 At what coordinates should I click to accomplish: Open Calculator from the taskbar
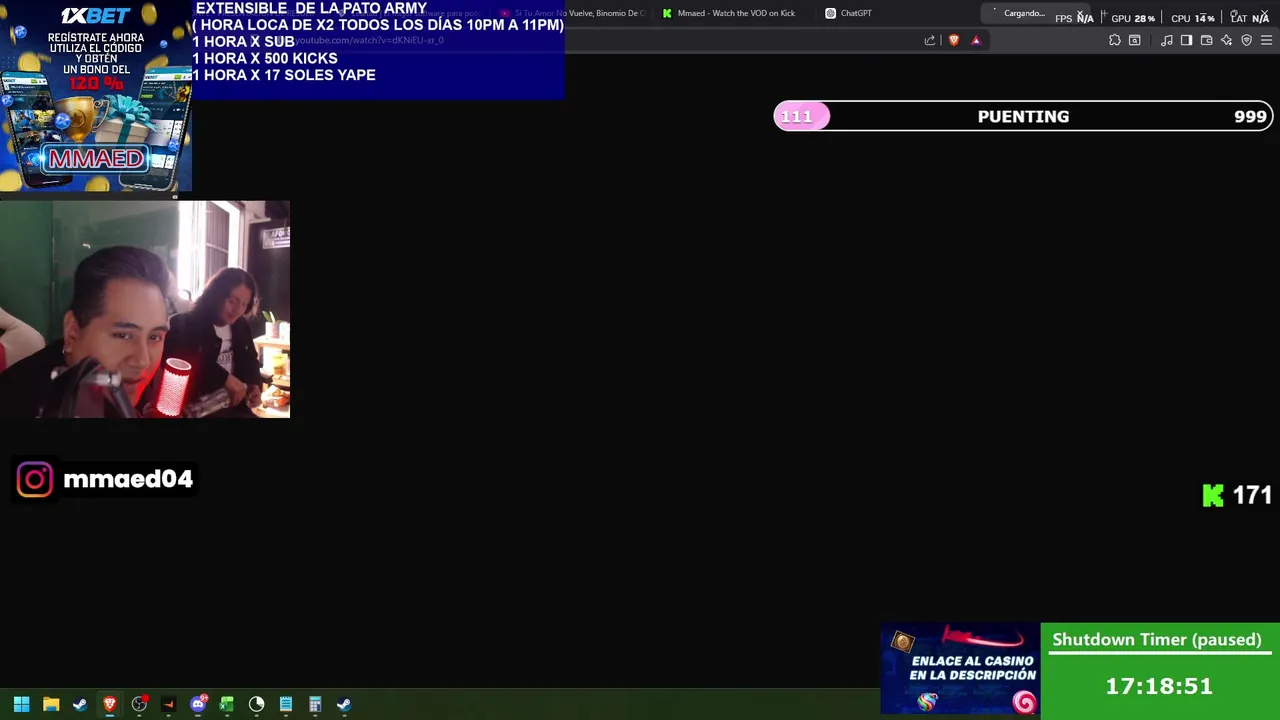[x=315, y=704]
